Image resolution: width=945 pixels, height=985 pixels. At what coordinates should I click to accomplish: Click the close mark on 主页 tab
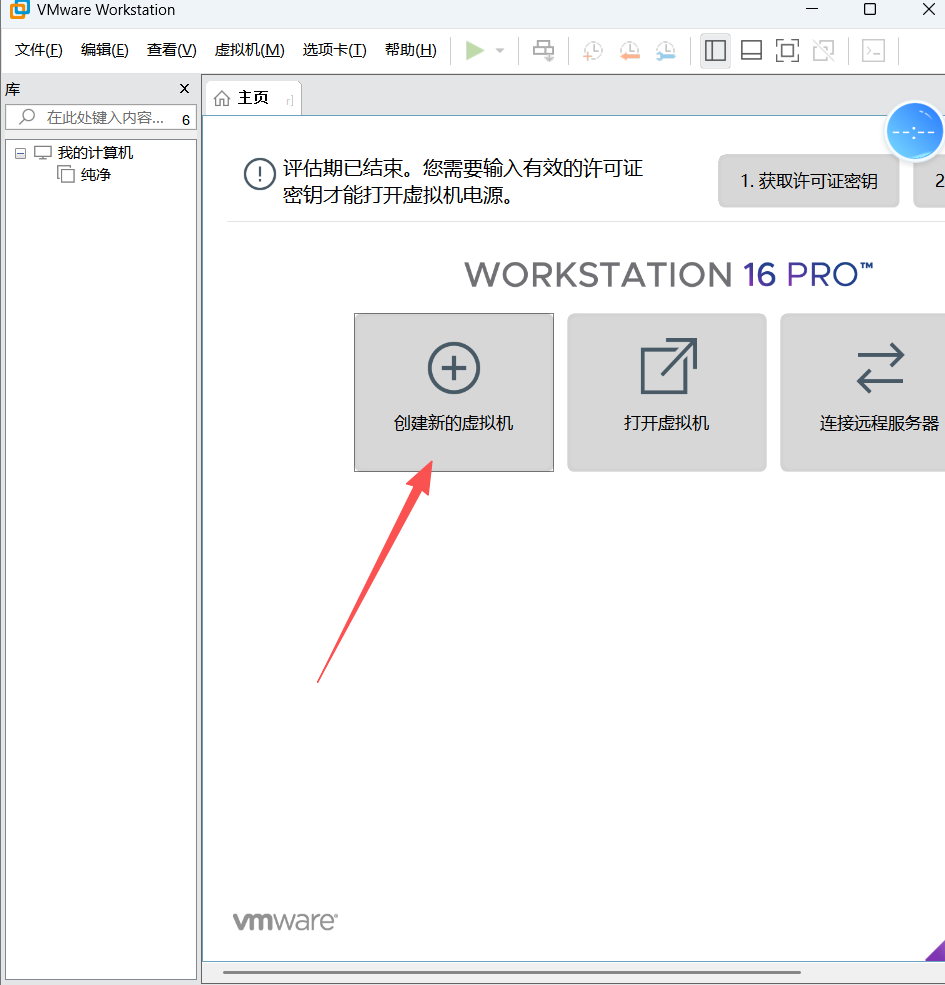click(x=290, y=101)
